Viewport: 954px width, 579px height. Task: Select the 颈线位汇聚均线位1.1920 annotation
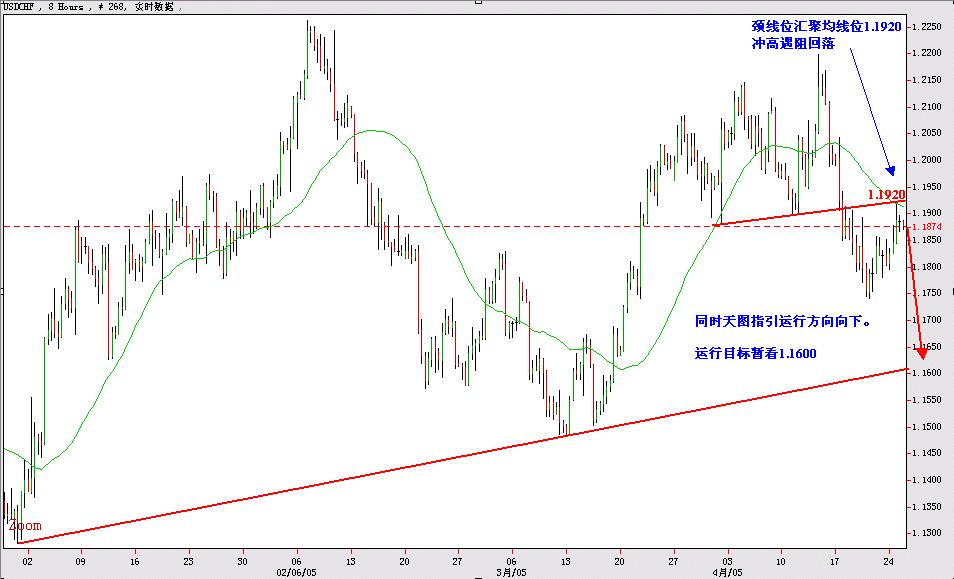(x=826, y=27)
